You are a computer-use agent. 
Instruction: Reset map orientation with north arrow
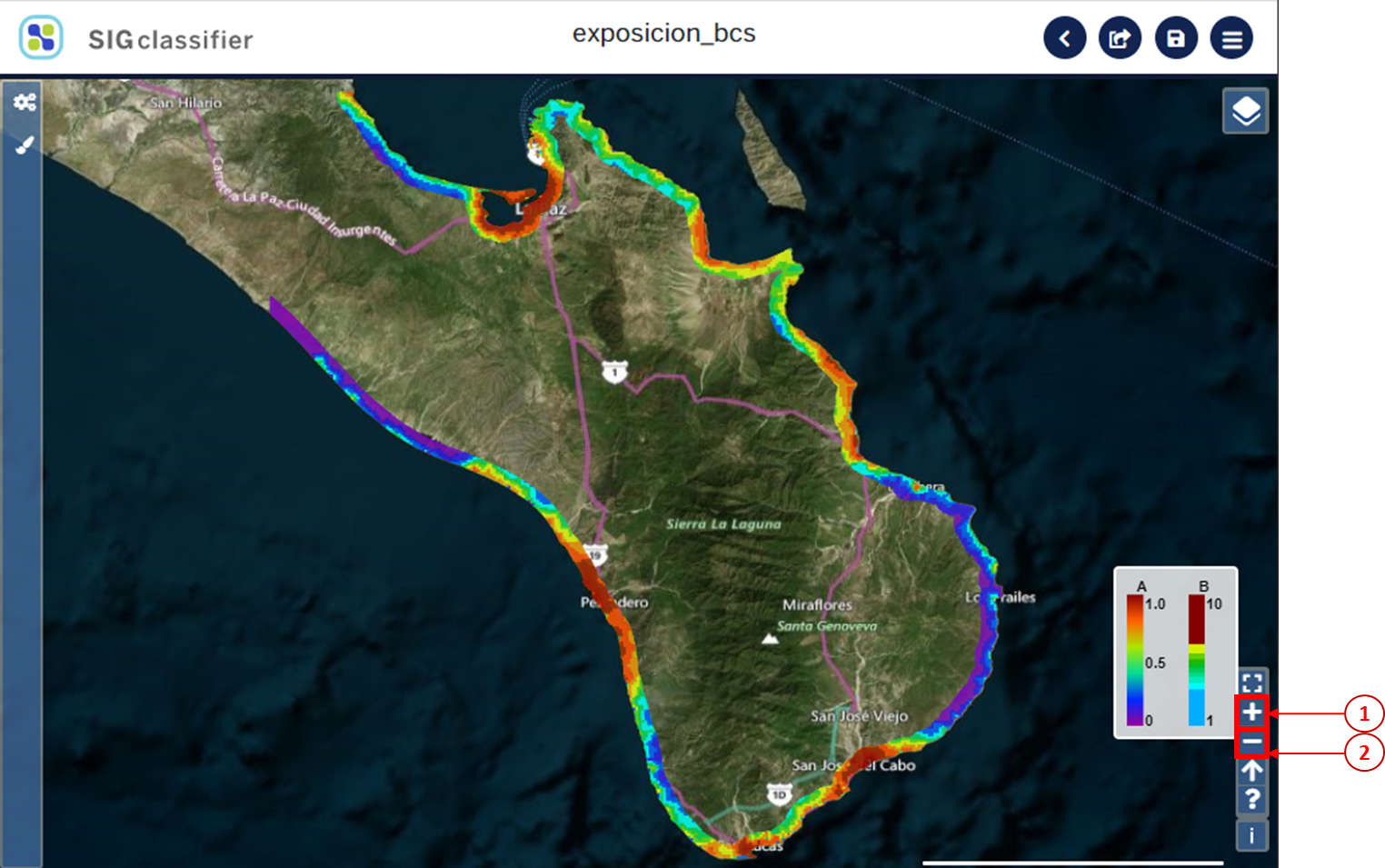[1251, 771]
